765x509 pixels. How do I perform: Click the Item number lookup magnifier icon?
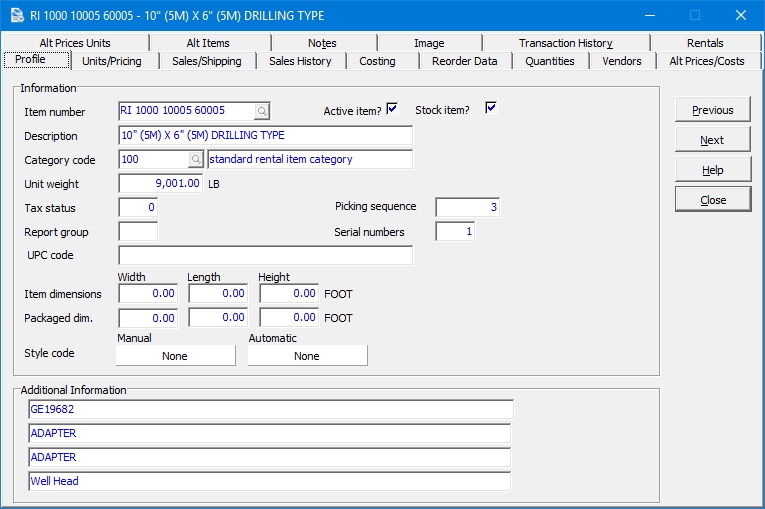(262, 111)
